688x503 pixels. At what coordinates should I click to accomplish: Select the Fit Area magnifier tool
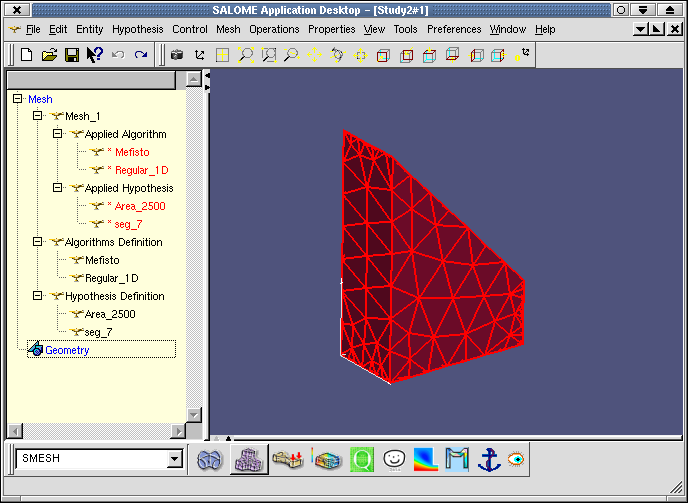[x=246, y=55]
